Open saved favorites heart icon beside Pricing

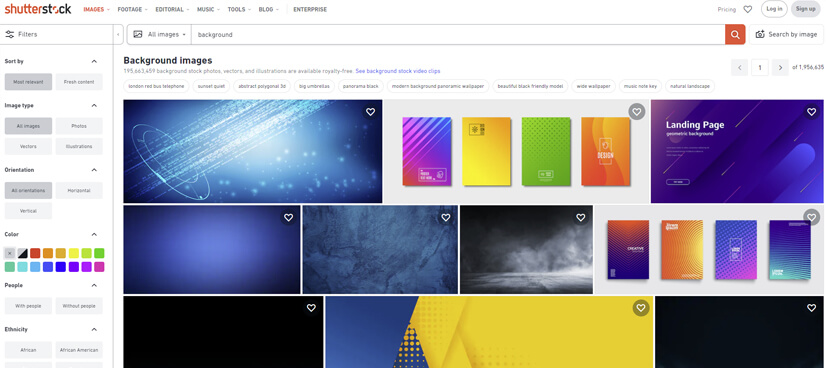pos(747,9)
